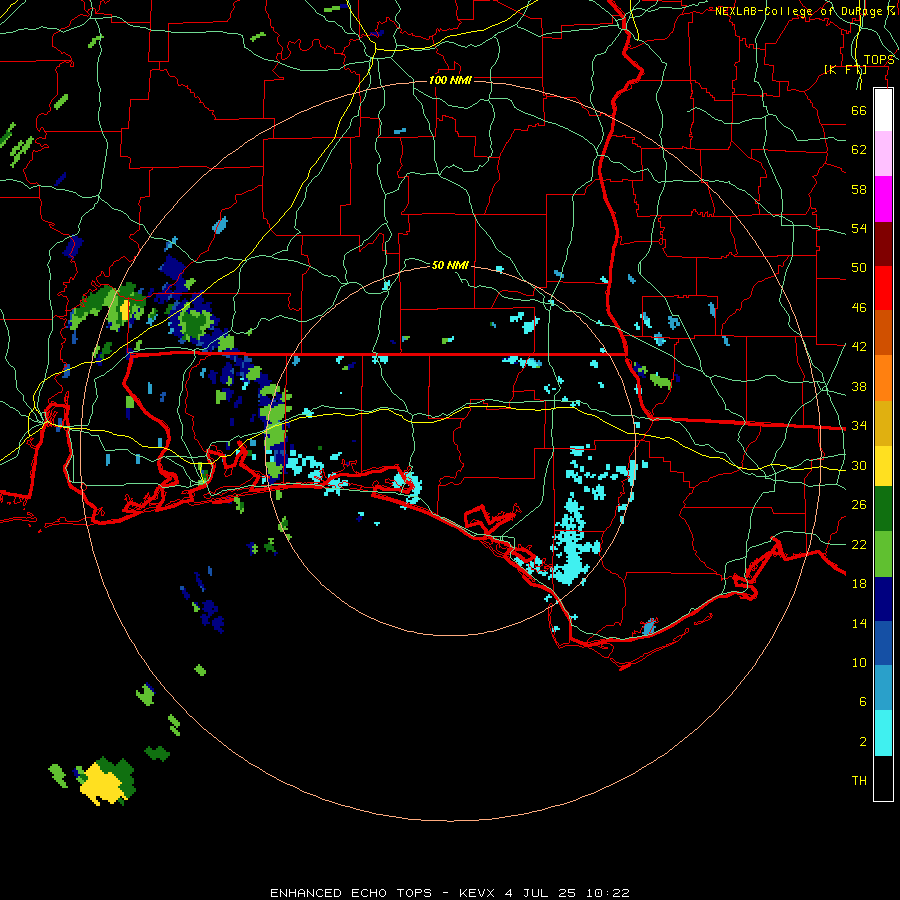This screenshot has width=900, height=900.
Task: Click the large yellow echo offshore southwest
Action: tap(104, 784)
